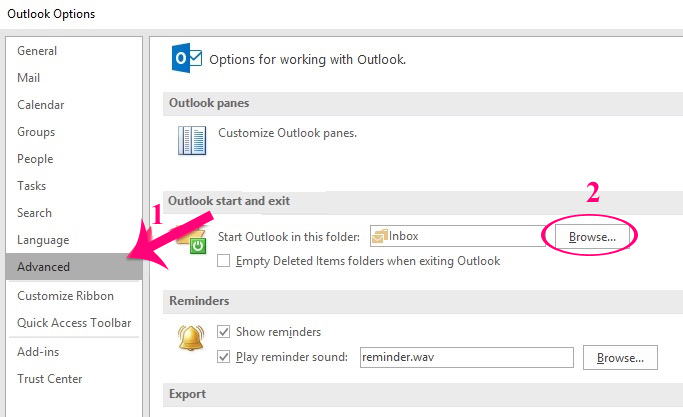Go to People options
683x417 pixels.
click(x=35, y=159)
